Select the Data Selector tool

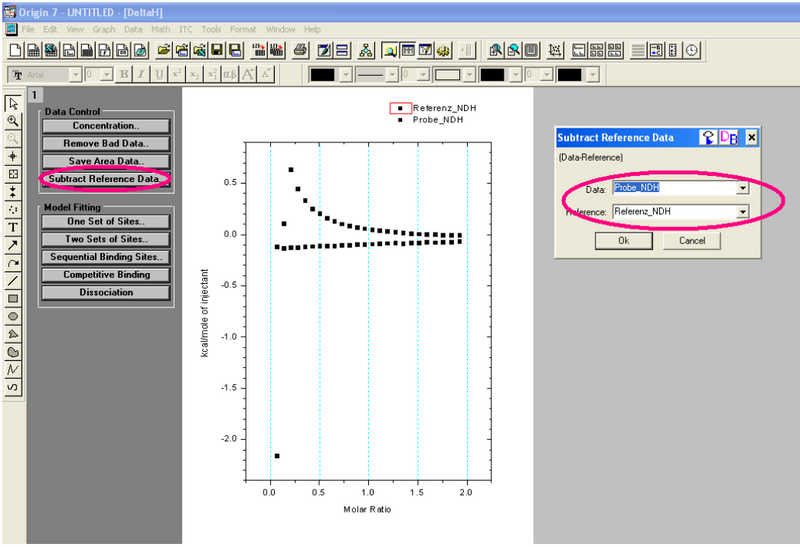pos(13,192)
